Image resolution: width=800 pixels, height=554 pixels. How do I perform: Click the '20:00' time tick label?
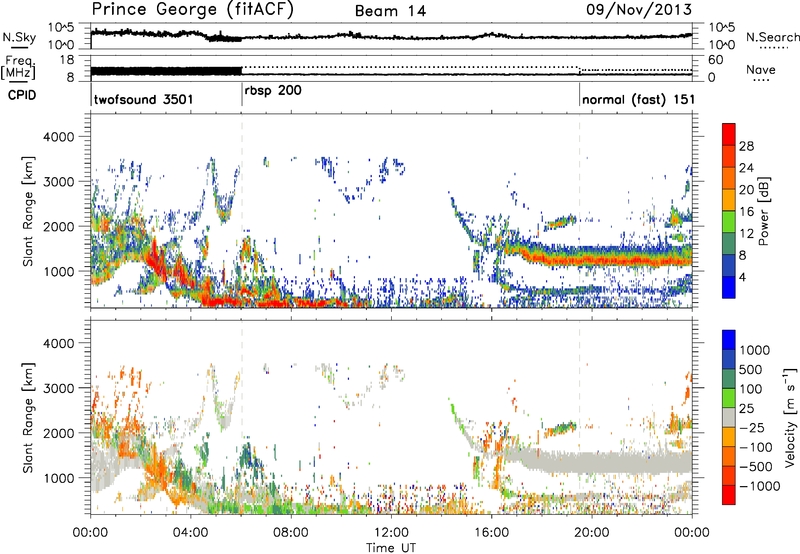point(591,533)
